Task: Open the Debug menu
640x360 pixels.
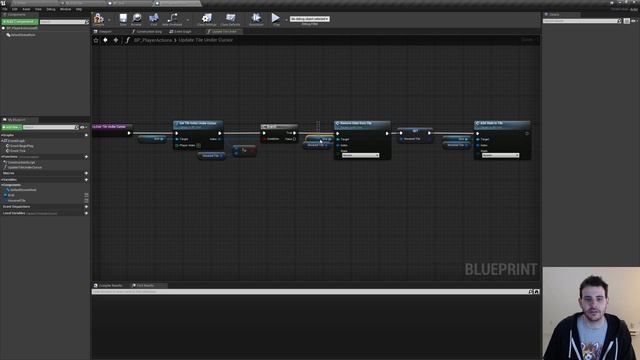Action: pos(51,9)
